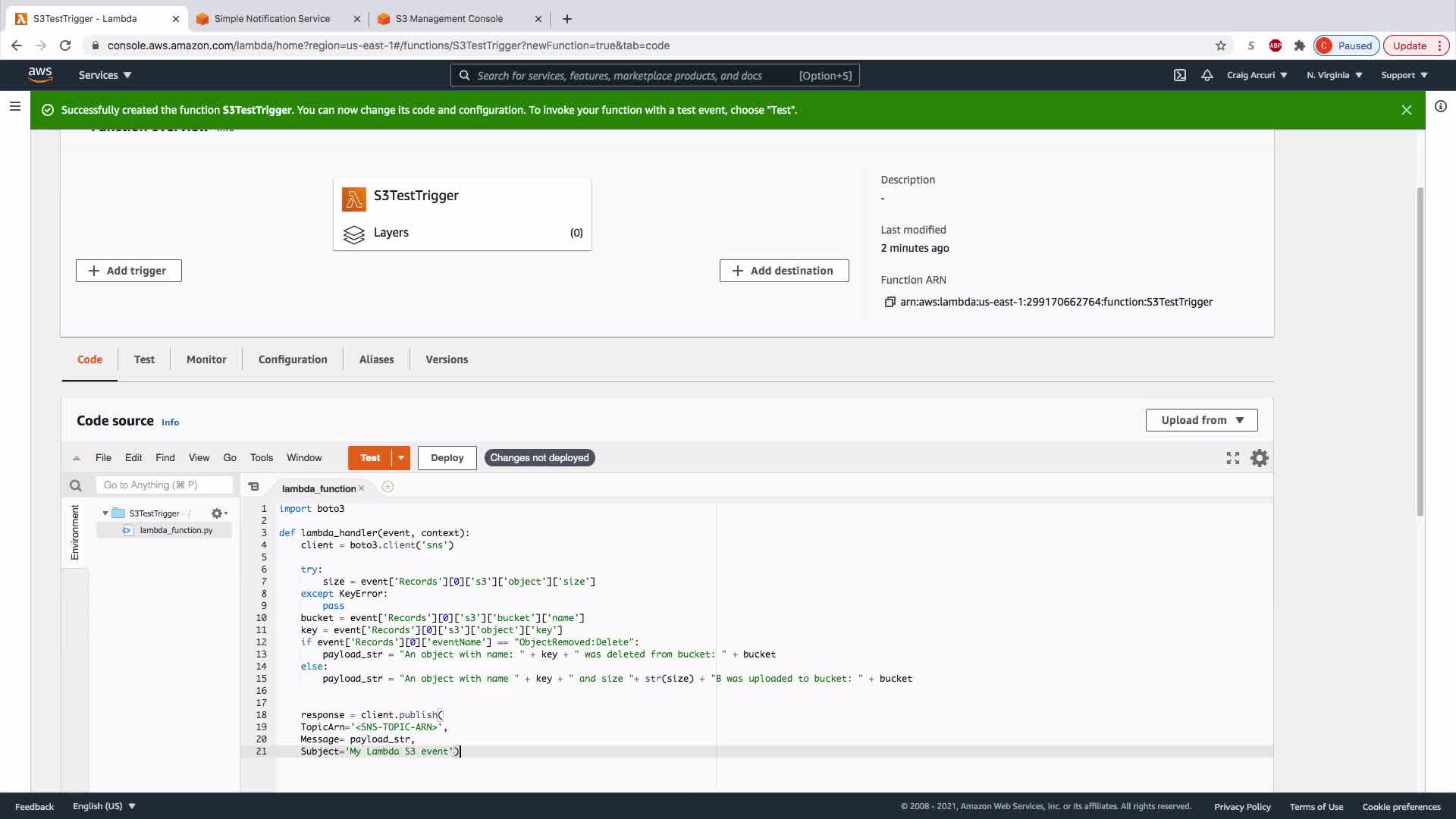Copy the Function ARN with copy icon
Screen dimensions: 1456x819
(890, 302)
